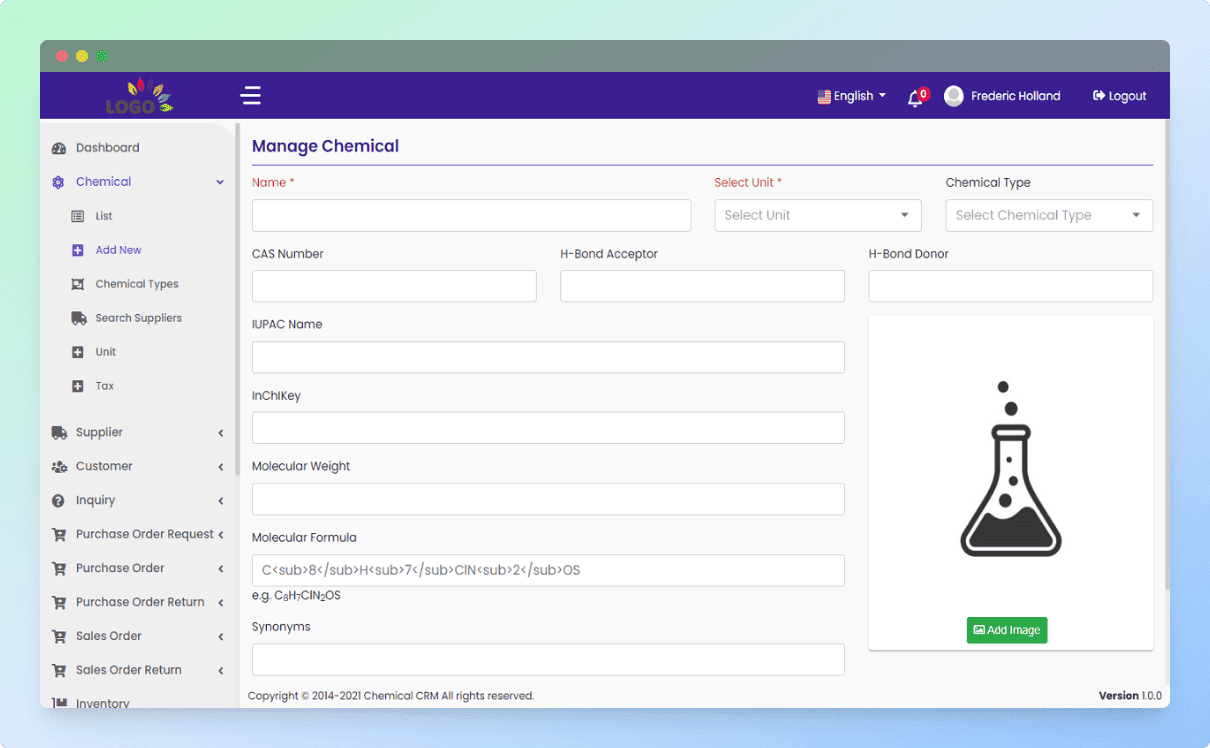Click the Tax plus icon
Viewport: 1210px width, 748px height.
pos(78,386)
